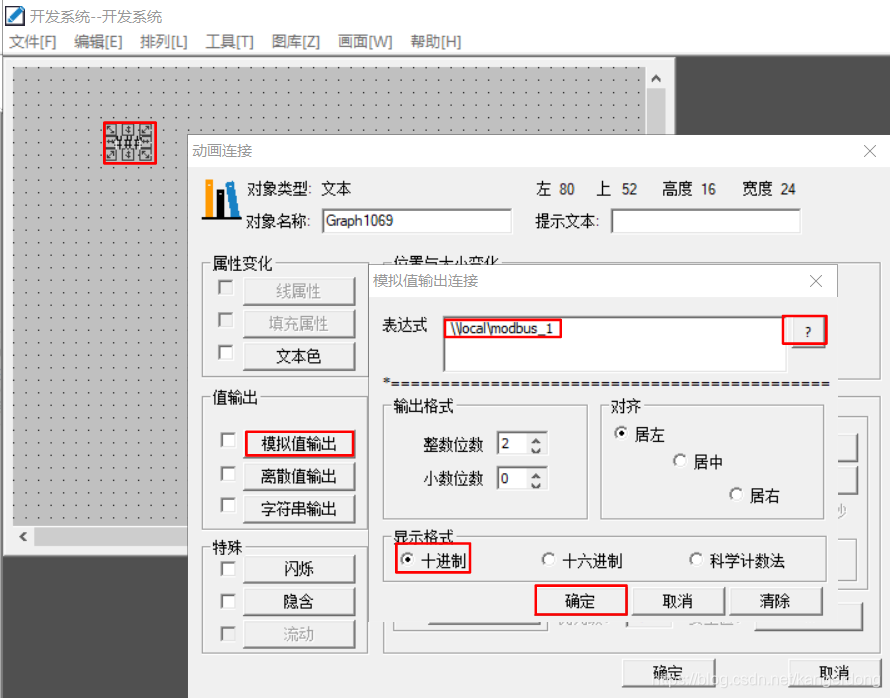
Task: Click the 提示文本 input field
Action: tap(706, 221)
